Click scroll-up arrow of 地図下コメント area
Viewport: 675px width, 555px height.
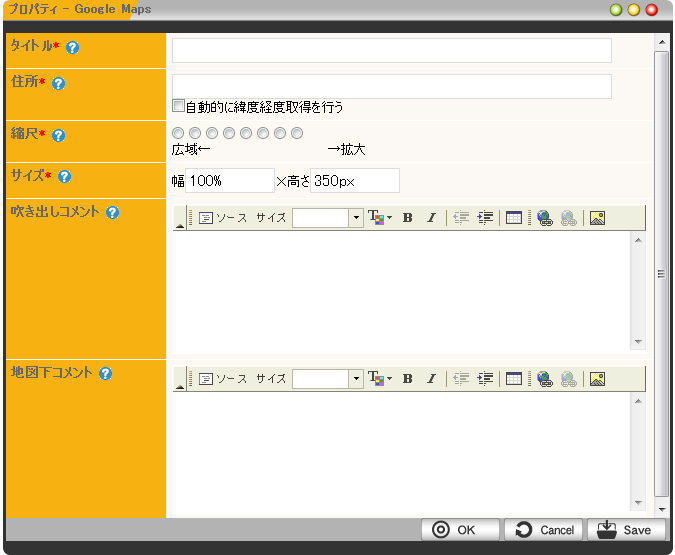[x=638, y=401]
